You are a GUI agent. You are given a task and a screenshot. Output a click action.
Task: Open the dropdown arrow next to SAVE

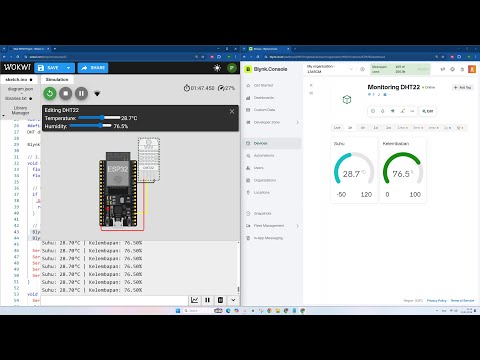[x=69, y=68]
